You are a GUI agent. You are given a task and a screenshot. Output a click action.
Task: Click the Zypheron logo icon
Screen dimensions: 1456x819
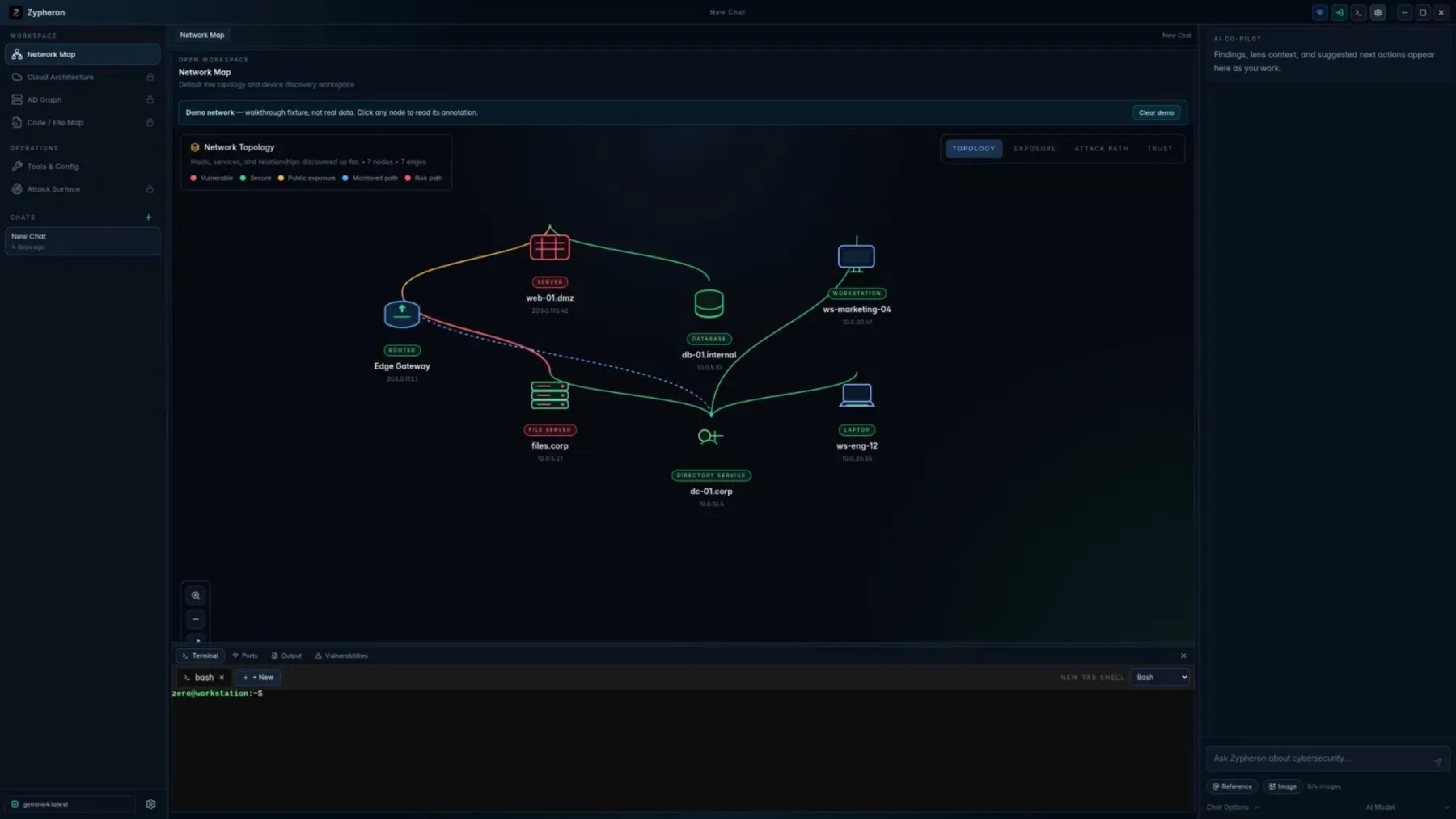pos(15,12)
